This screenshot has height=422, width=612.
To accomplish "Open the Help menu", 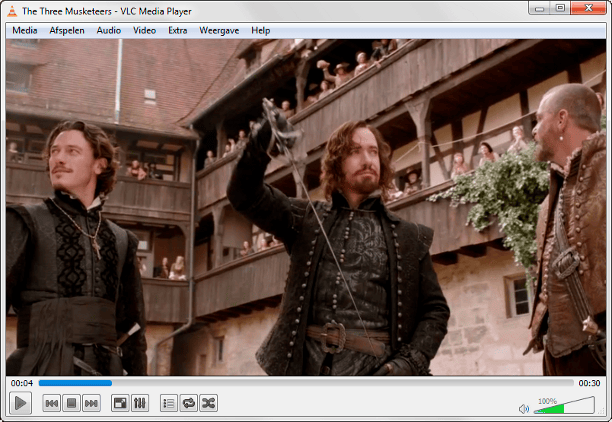I will click(260, 30).
